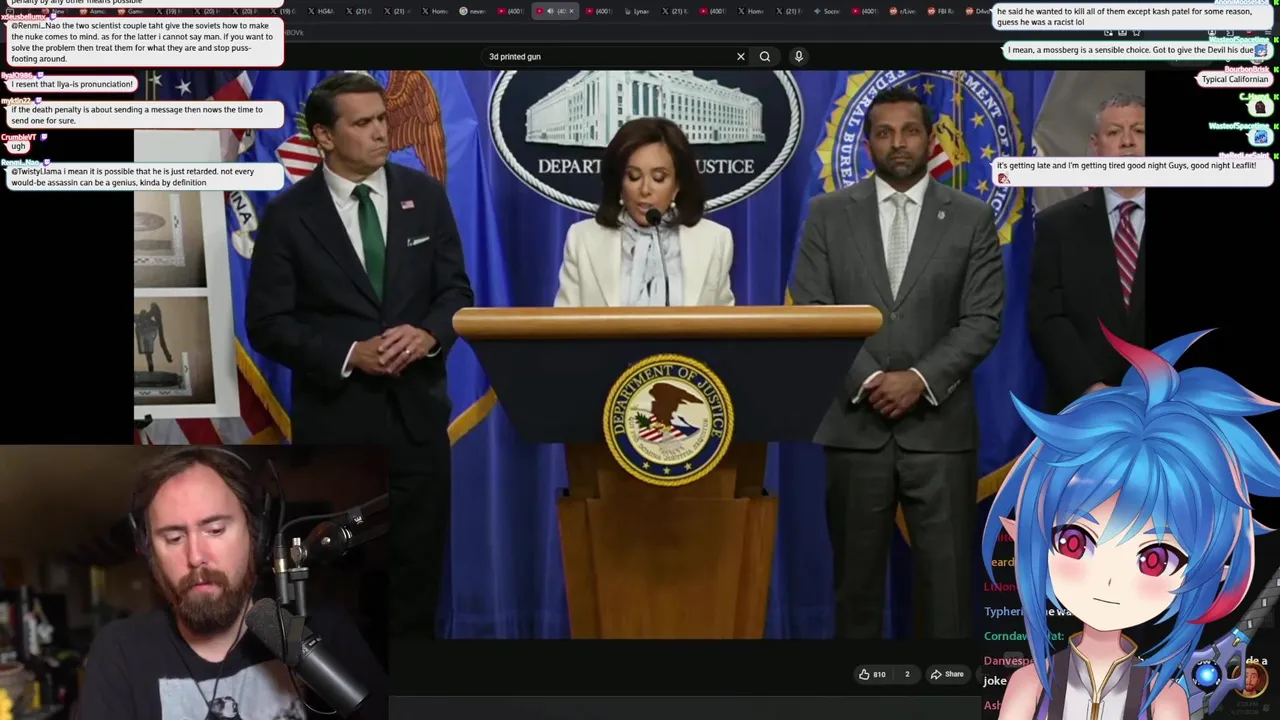Click the Department of Justice podium seal

(668, 419)
